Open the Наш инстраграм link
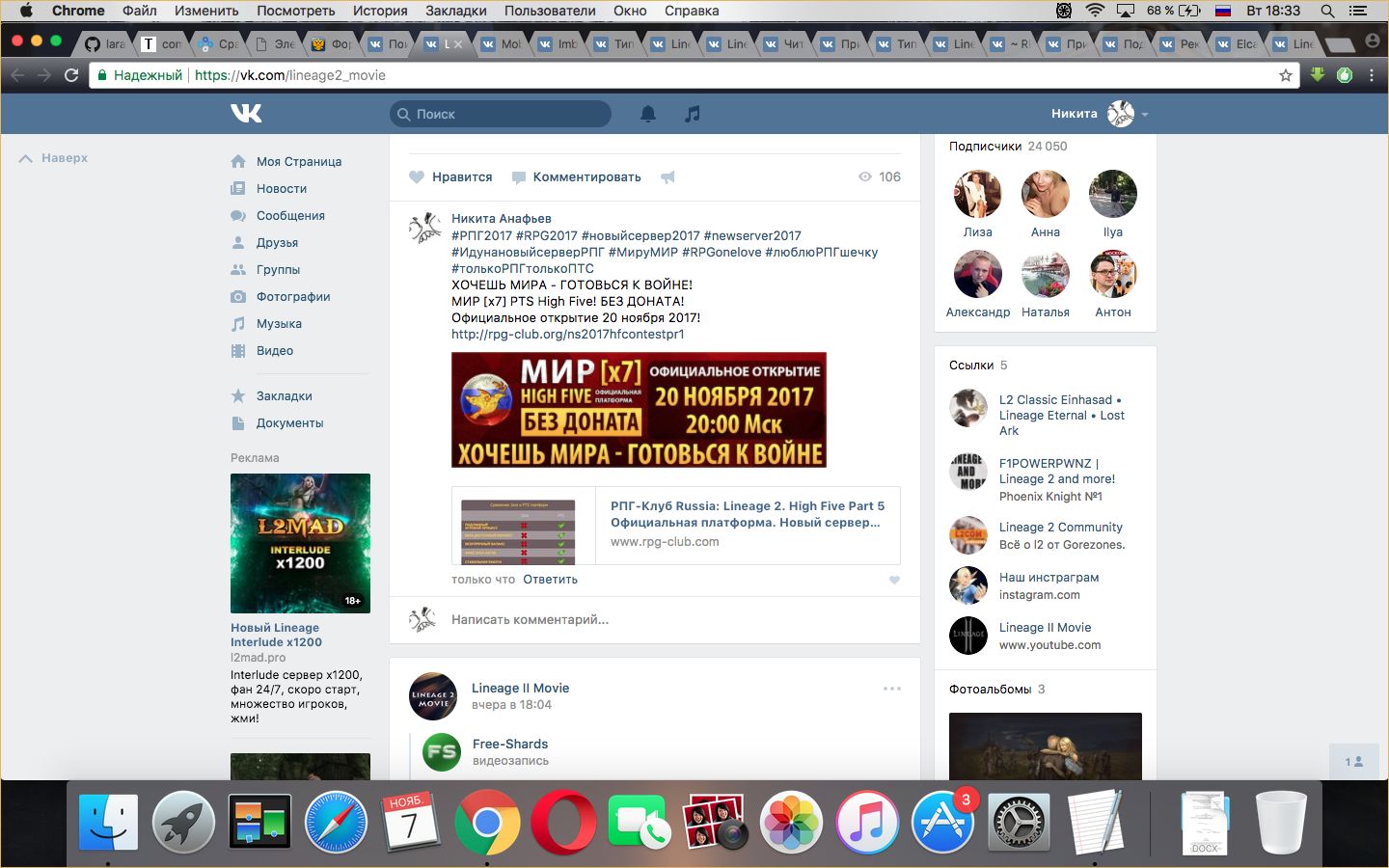This screenshot has width=1389, height=868. (1049, 578)
